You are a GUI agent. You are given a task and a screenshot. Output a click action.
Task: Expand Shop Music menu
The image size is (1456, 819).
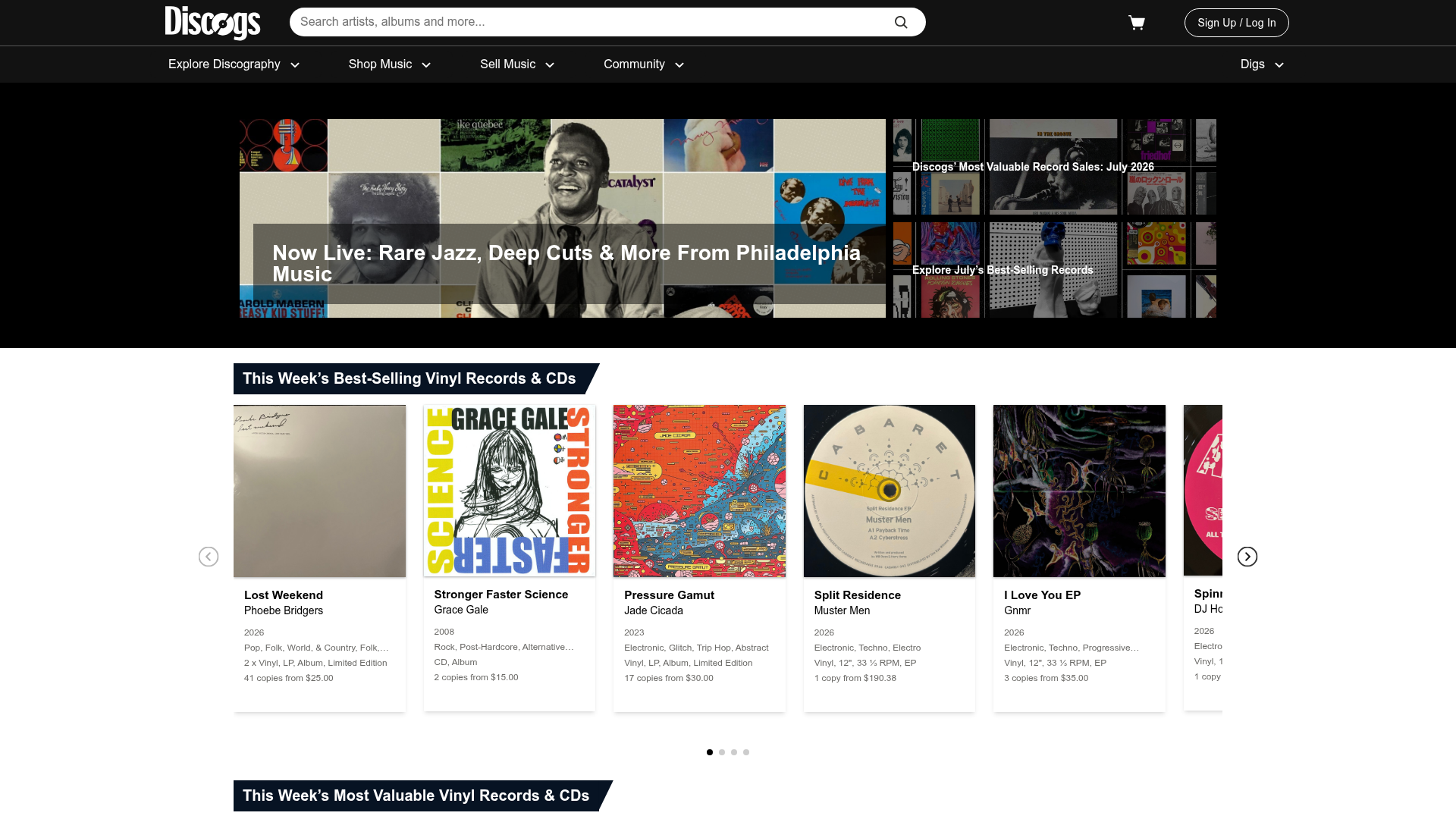(390, 64)
